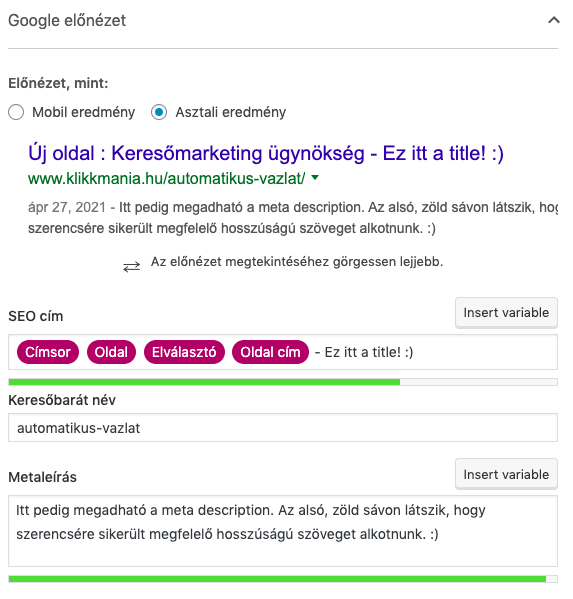Select the Címsor variable tag
573x599 pixels.
click(48, 352)
